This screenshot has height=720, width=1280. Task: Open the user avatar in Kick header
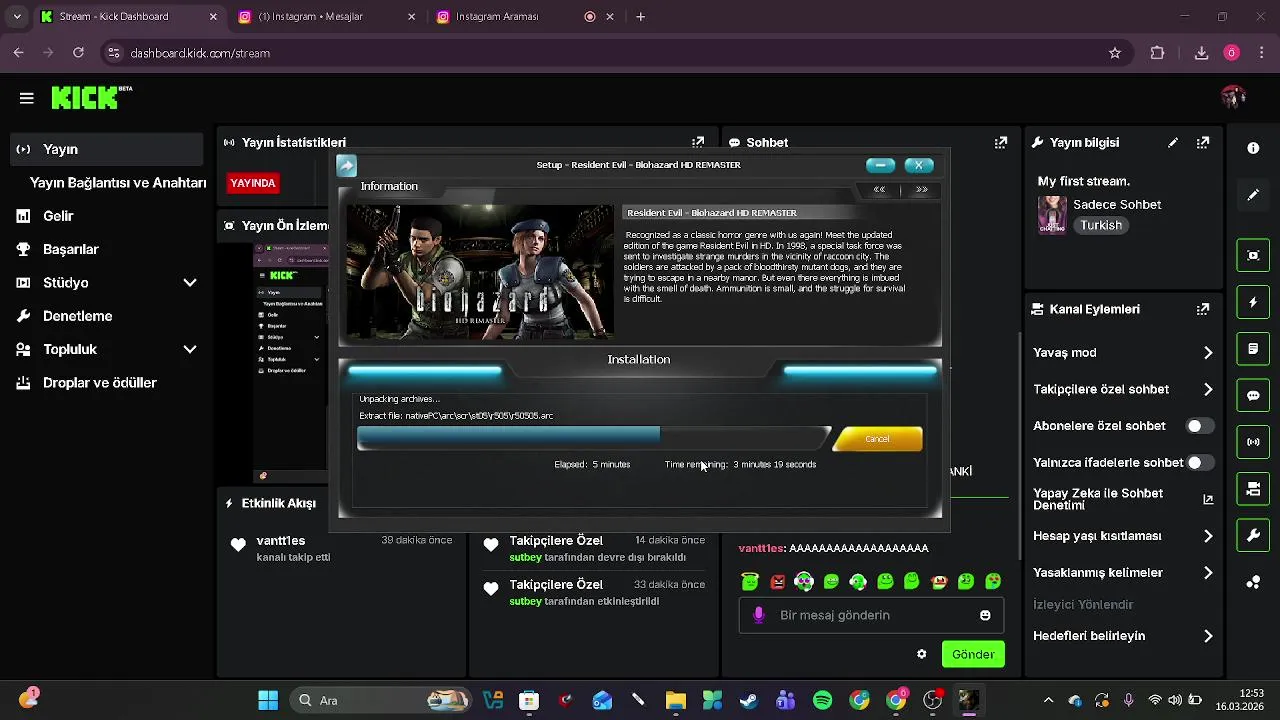(x=1232, y=97)
